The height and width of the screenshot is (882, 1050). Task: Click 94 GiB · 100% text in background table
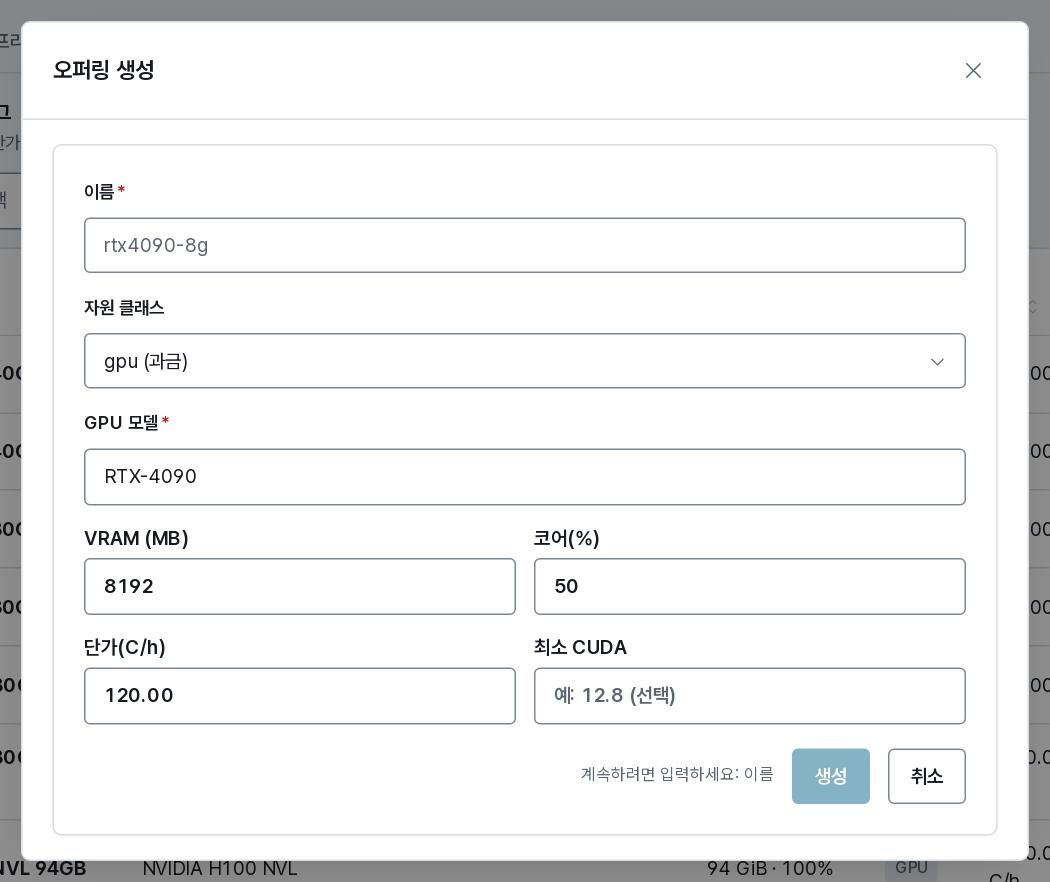[770, 869]
